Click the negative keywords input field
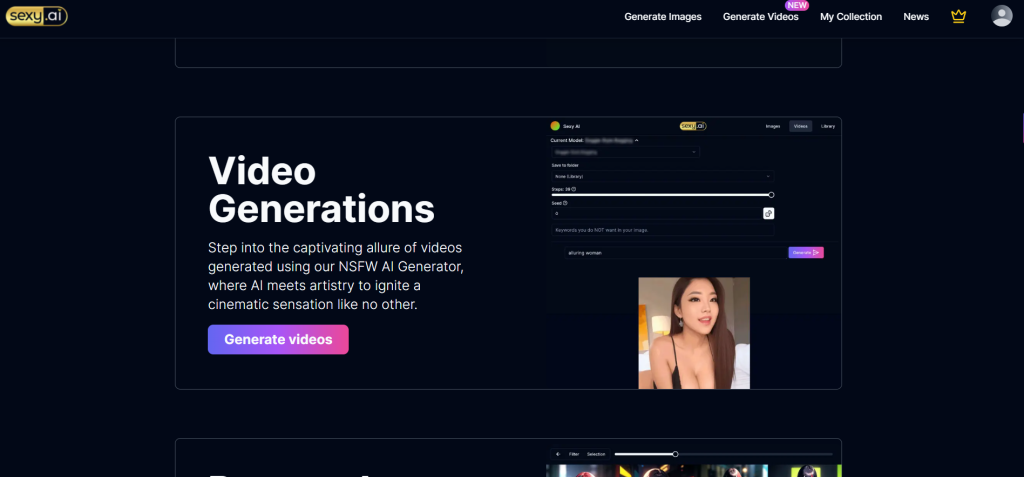The image size is (1024, 477). tap(662, 230)
